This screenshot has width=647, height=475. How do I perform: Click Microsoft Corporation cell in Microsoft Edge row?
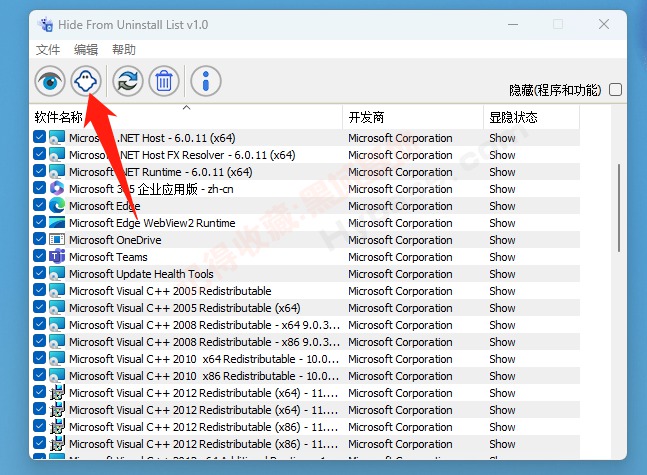click(400, 206)
